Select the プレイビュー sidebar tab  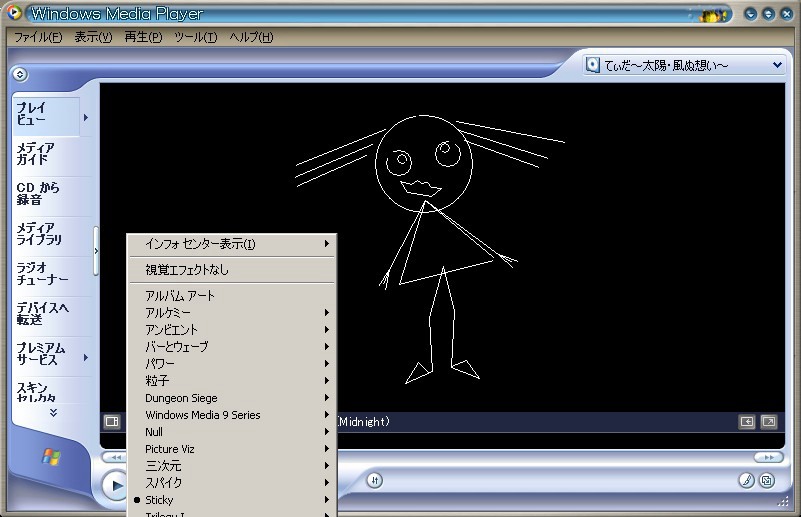pyautogui.click(x=46, y=114)
